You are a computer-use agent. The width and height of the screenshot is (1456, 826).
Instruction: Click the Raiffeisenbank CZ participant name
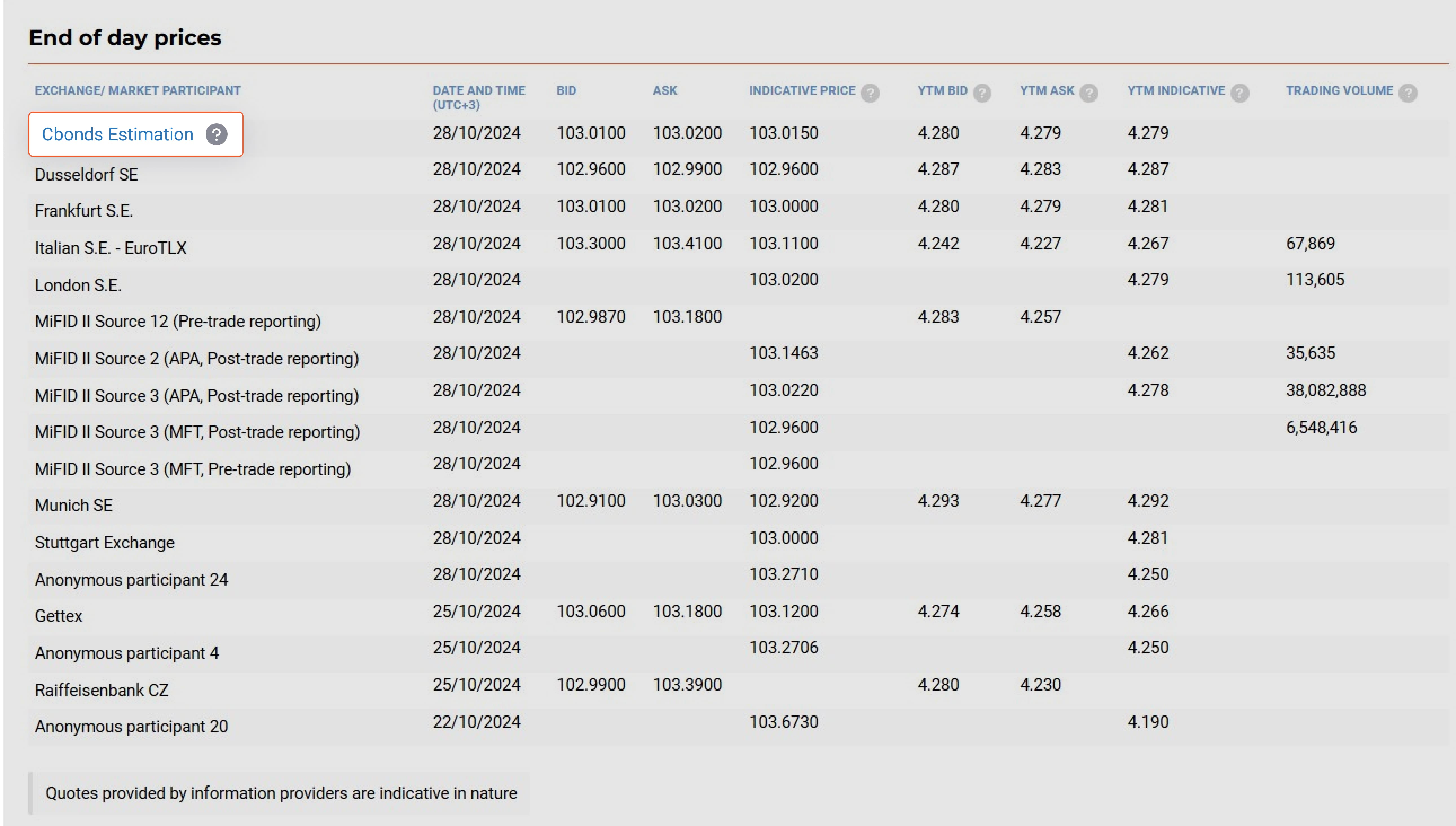(102, 690)
